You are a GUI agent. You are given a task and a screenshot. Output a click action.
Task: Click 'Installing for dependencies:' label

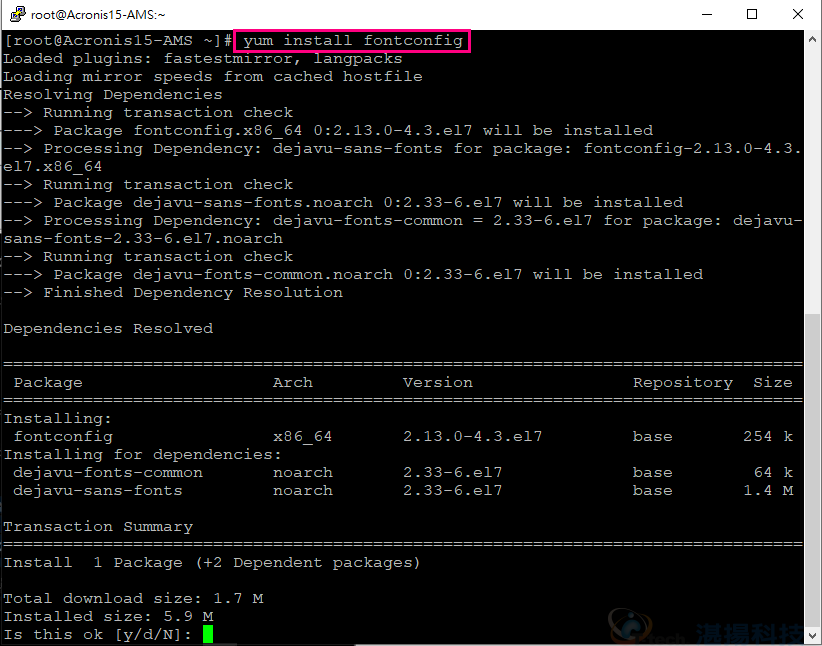click(x=143, y=455)
